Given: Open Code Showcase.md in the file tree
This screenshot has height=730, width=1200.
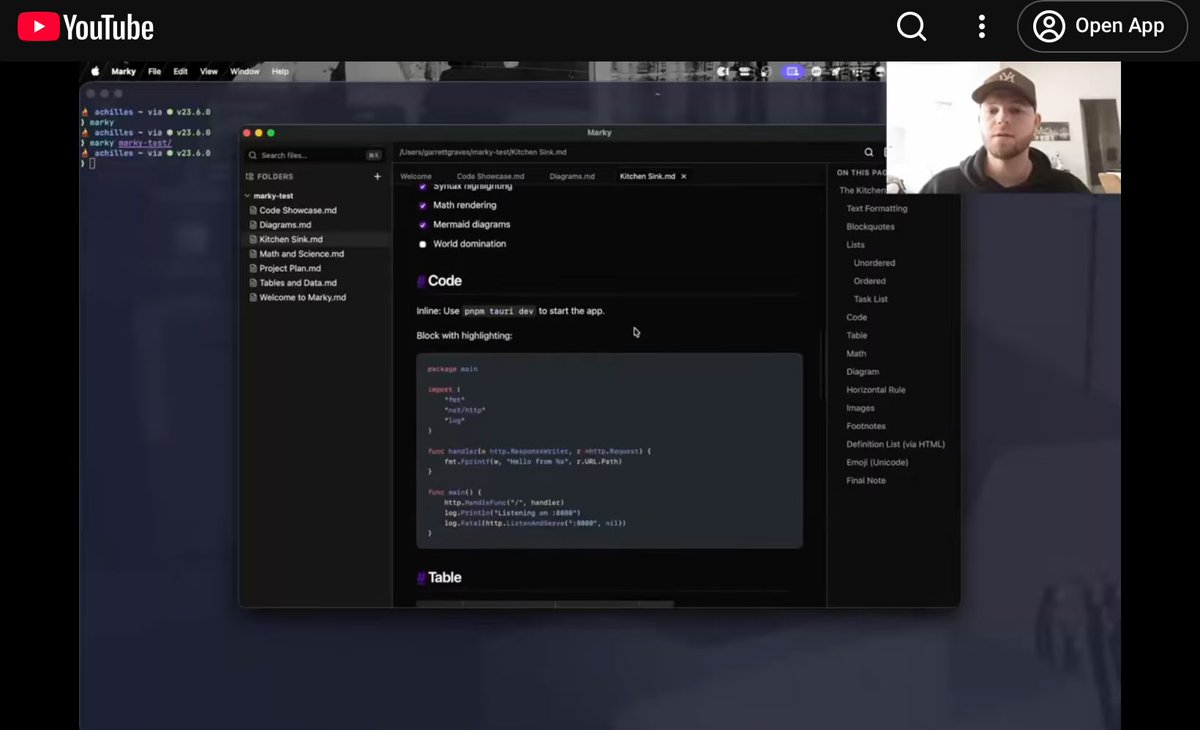Looking at the screenshot, I should point(298,211).
